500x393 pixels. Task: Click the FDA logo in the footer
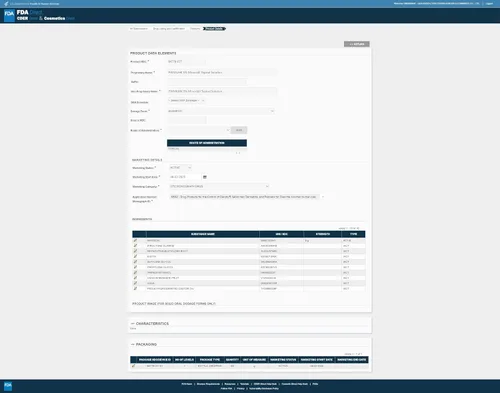(8, 386)
